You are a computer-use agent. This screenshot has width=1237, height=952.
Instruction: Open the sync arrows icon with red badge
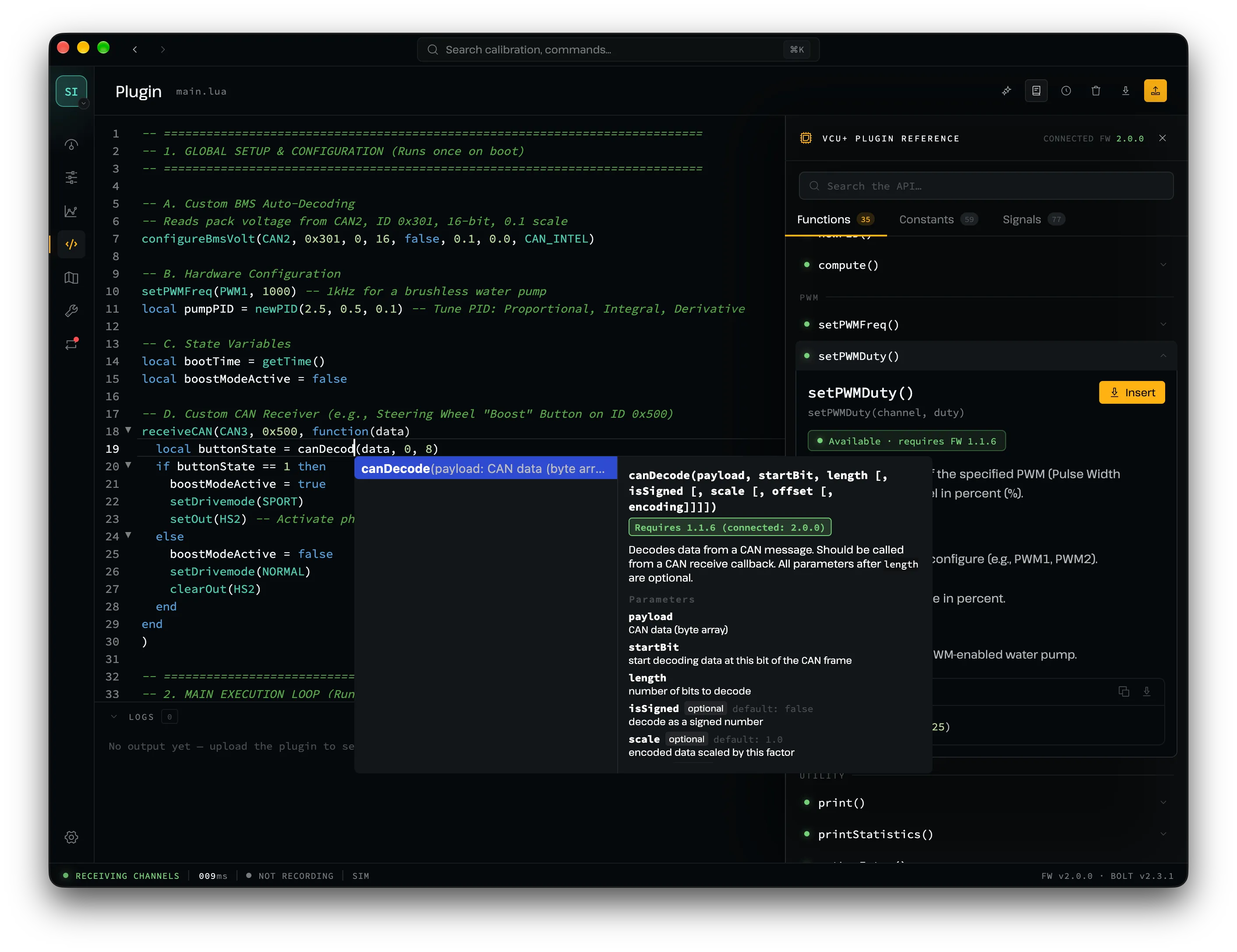71,344
